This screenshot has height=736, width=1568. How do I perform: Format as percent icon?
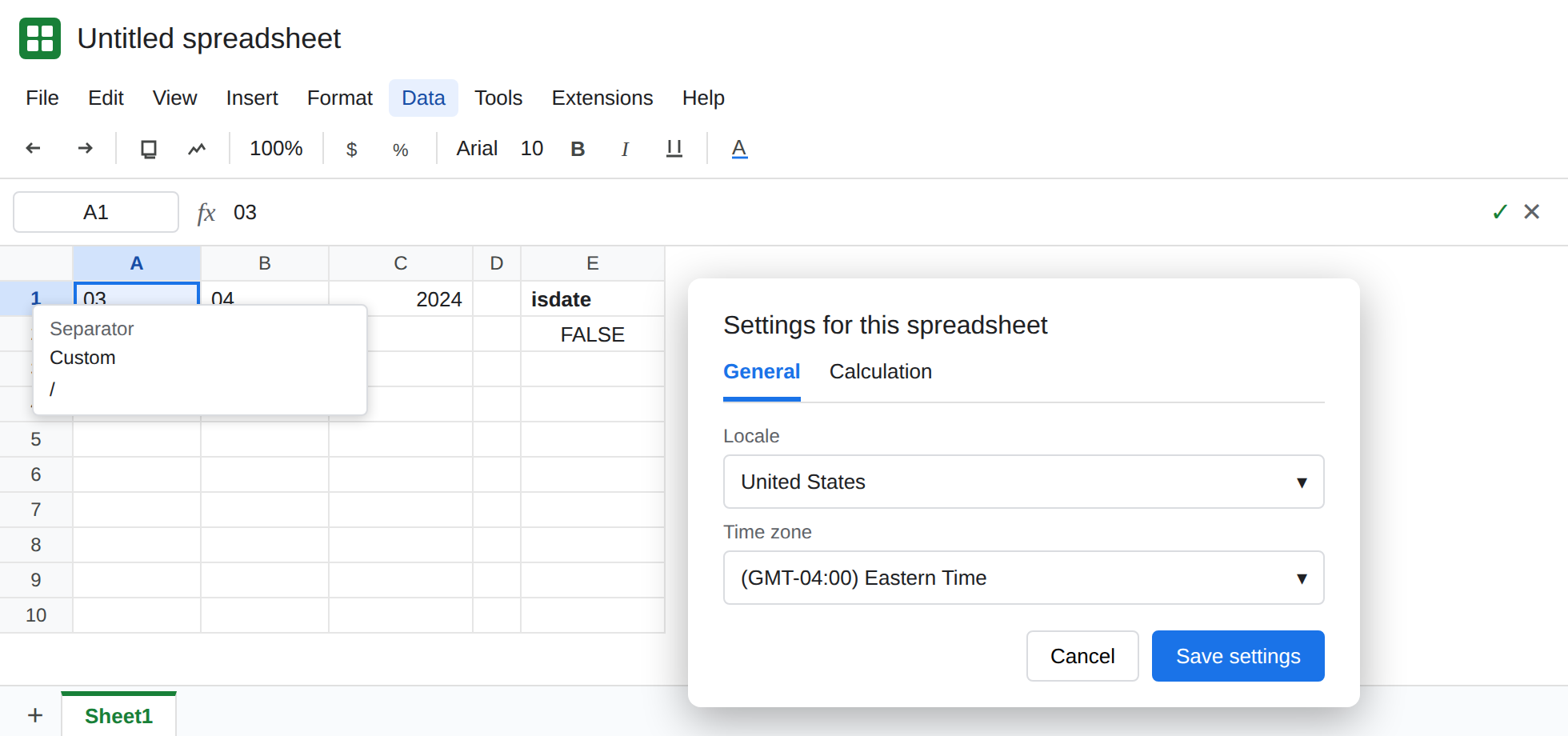click(401, 150)
